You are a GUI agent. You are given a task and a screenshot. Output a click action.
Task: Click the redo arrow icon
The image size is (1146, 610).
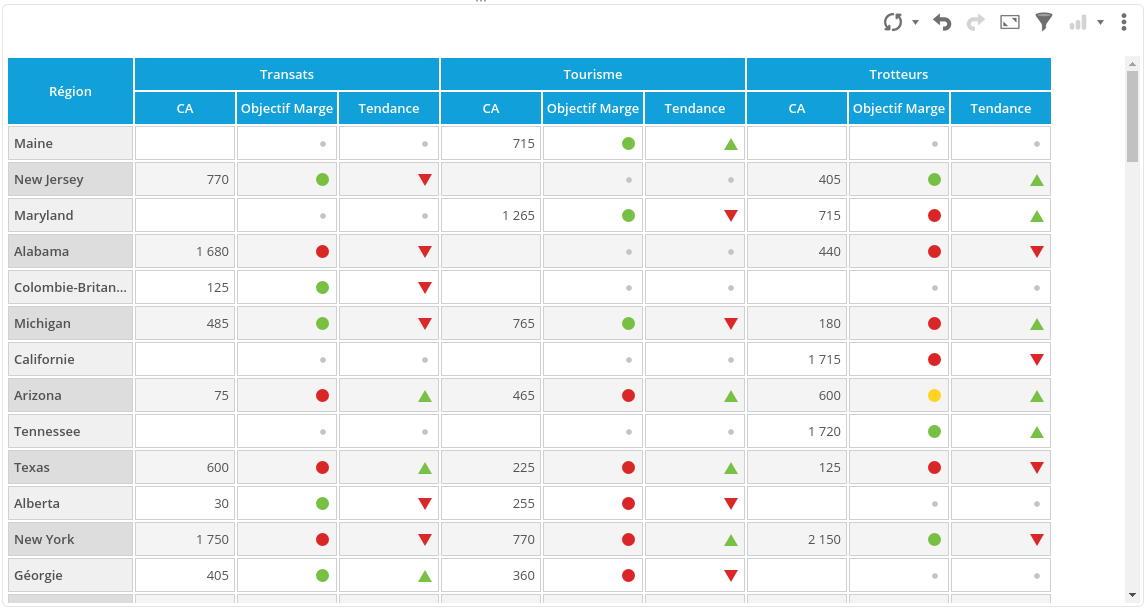coord(975,22)
